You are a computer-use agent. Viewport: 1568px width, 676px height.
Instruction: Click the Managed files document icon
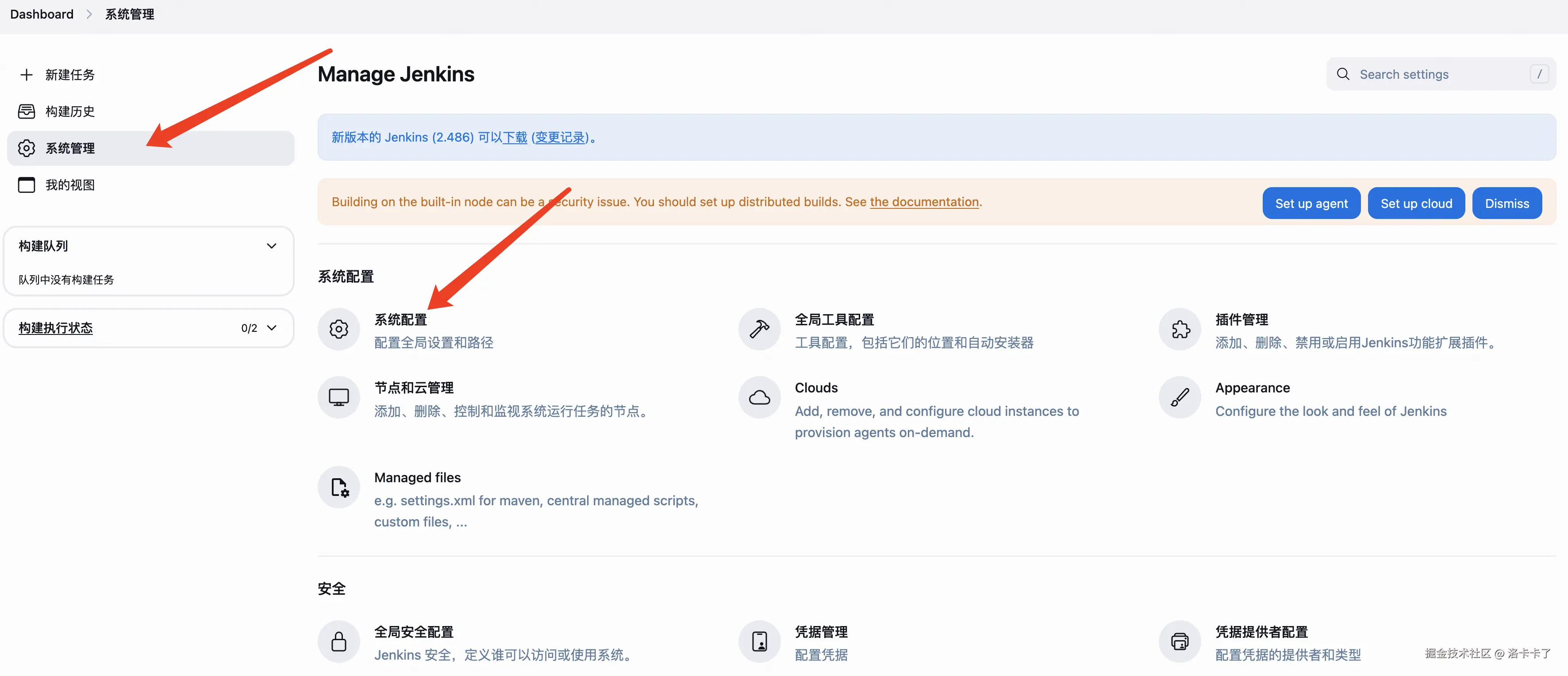[x=338, y=488]
